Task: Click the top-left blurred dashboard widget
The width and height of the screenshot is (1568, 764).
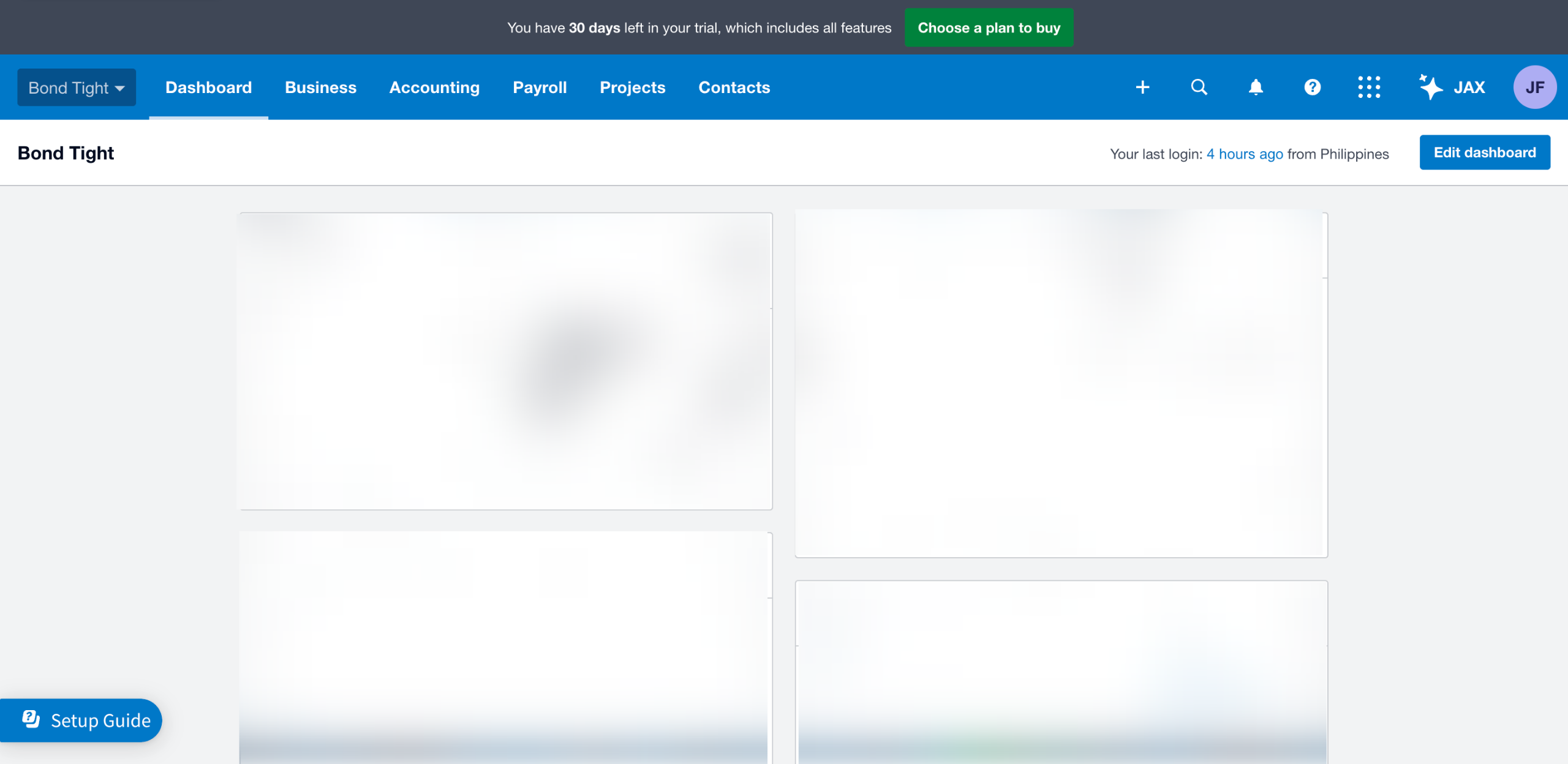Action: point(505,361)
